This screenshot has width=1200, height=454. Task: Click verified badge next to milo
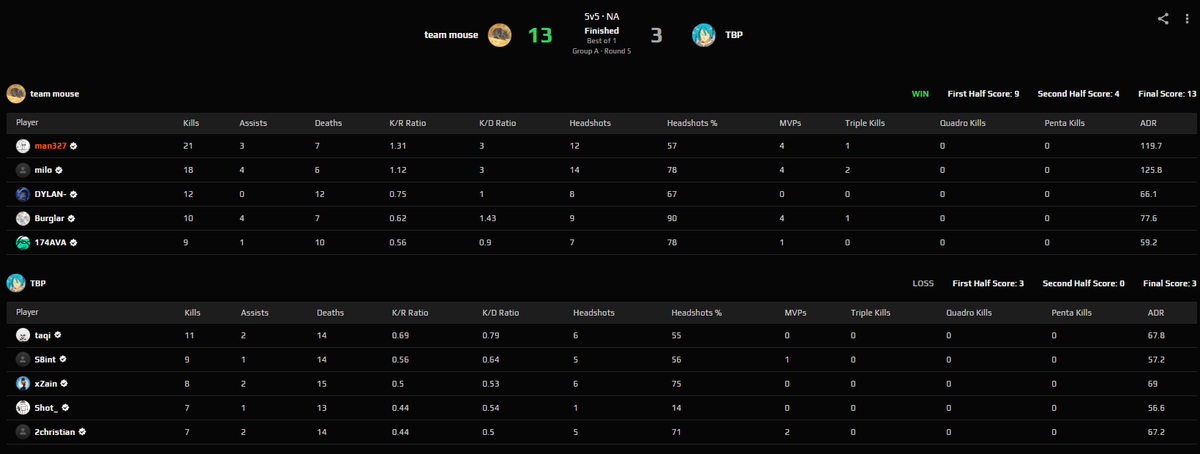pos(59,170)
